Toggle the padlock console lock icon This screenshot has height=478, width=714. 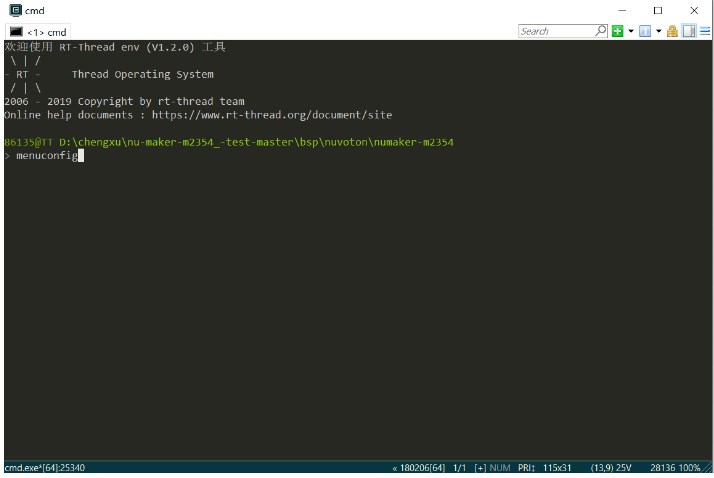[x=672, y=31]
